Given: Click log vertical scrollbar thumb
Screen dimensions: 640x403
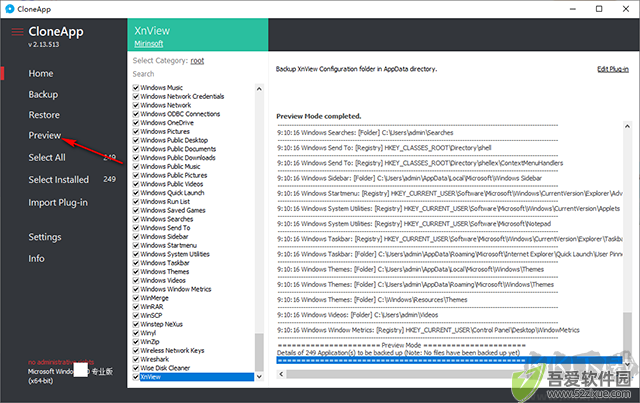Looking at the screenshot, I should [x=627, y=334].
